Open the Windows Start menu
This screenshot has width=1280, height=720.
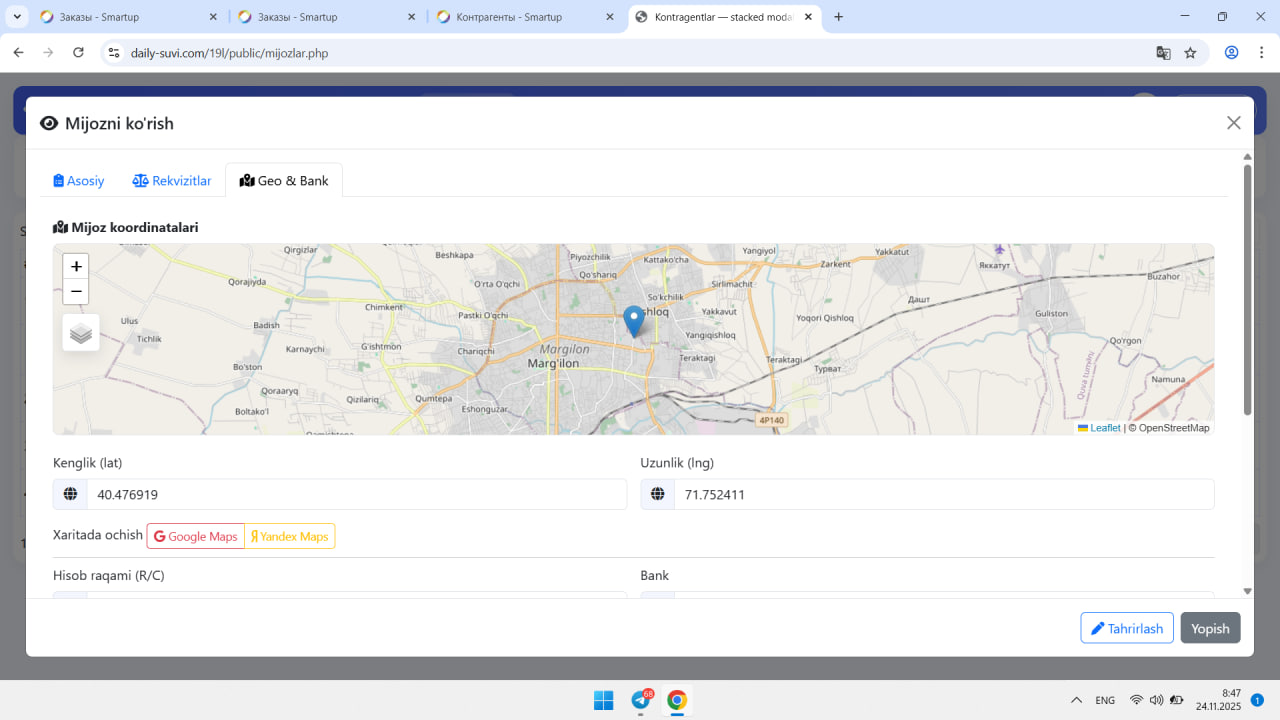click(x=604, y=700)
